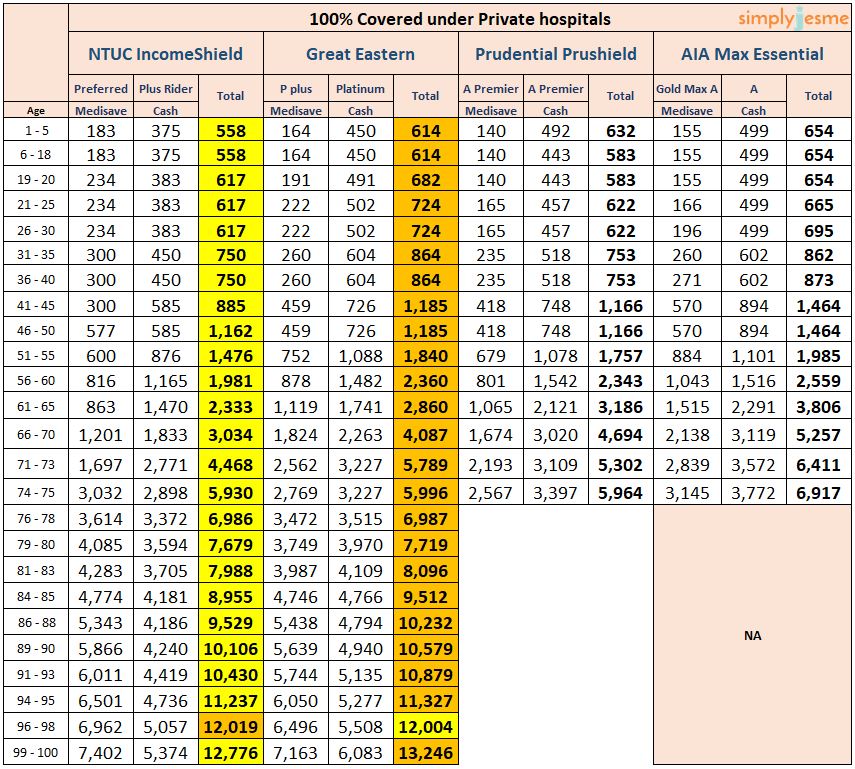Click the Great Eastern total '6,987'
Viewport: 855px width, 769px height.
coord(426,519)
